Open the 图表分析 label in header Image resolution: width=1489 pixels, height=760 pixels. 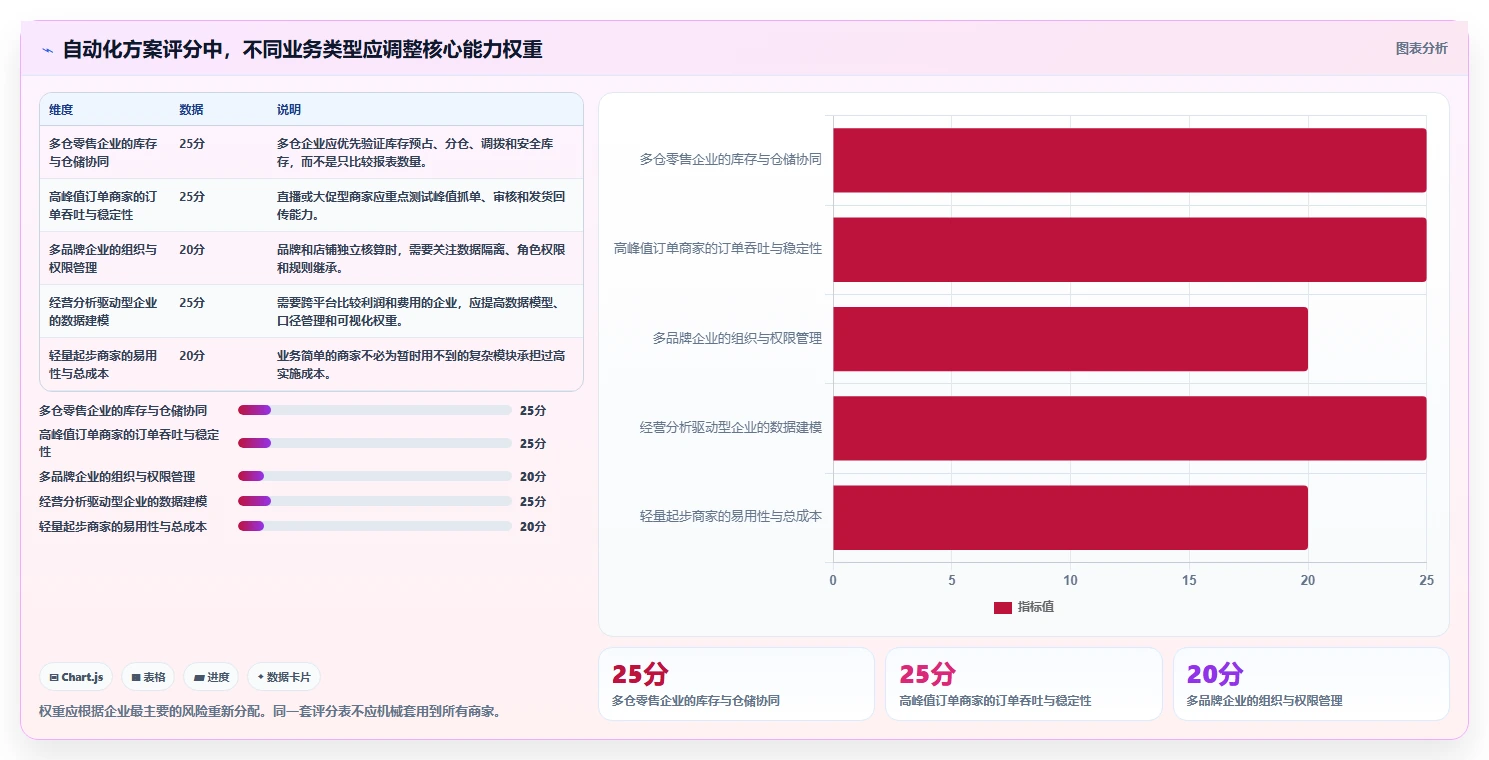(x=1421, y=48)
